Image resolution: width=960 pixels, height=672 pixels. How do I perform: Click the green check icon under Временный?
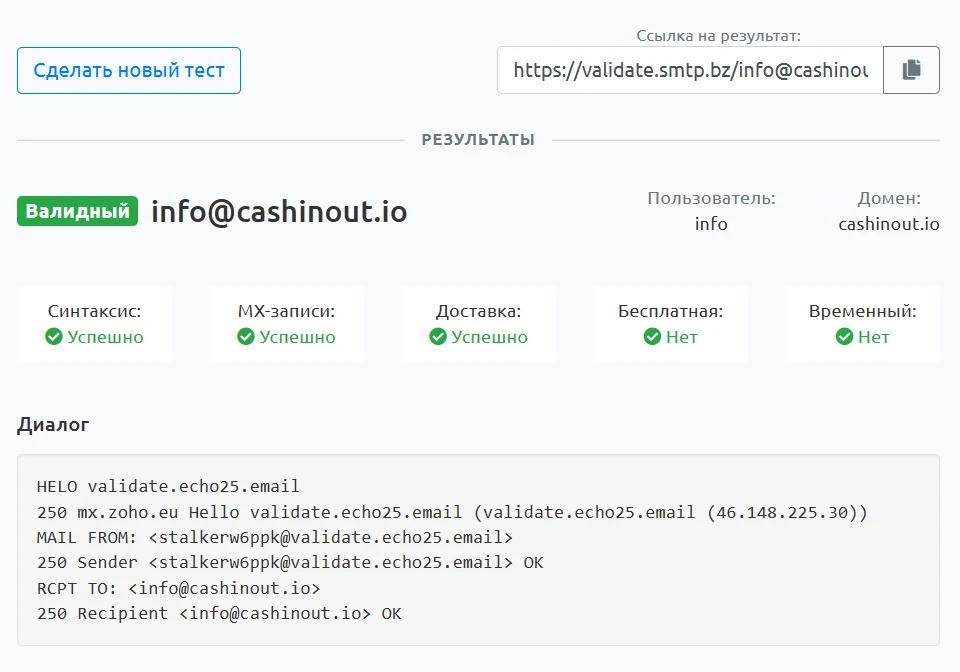tap(844, 337)
